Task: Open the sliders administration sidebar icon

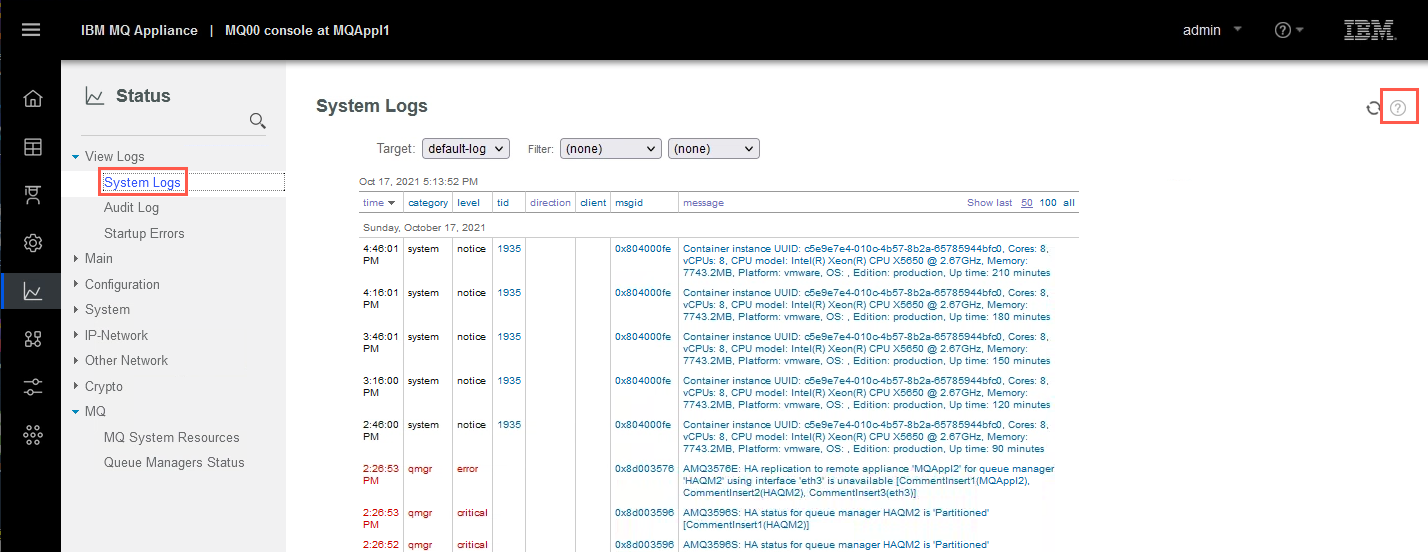Action: [33, 387]
